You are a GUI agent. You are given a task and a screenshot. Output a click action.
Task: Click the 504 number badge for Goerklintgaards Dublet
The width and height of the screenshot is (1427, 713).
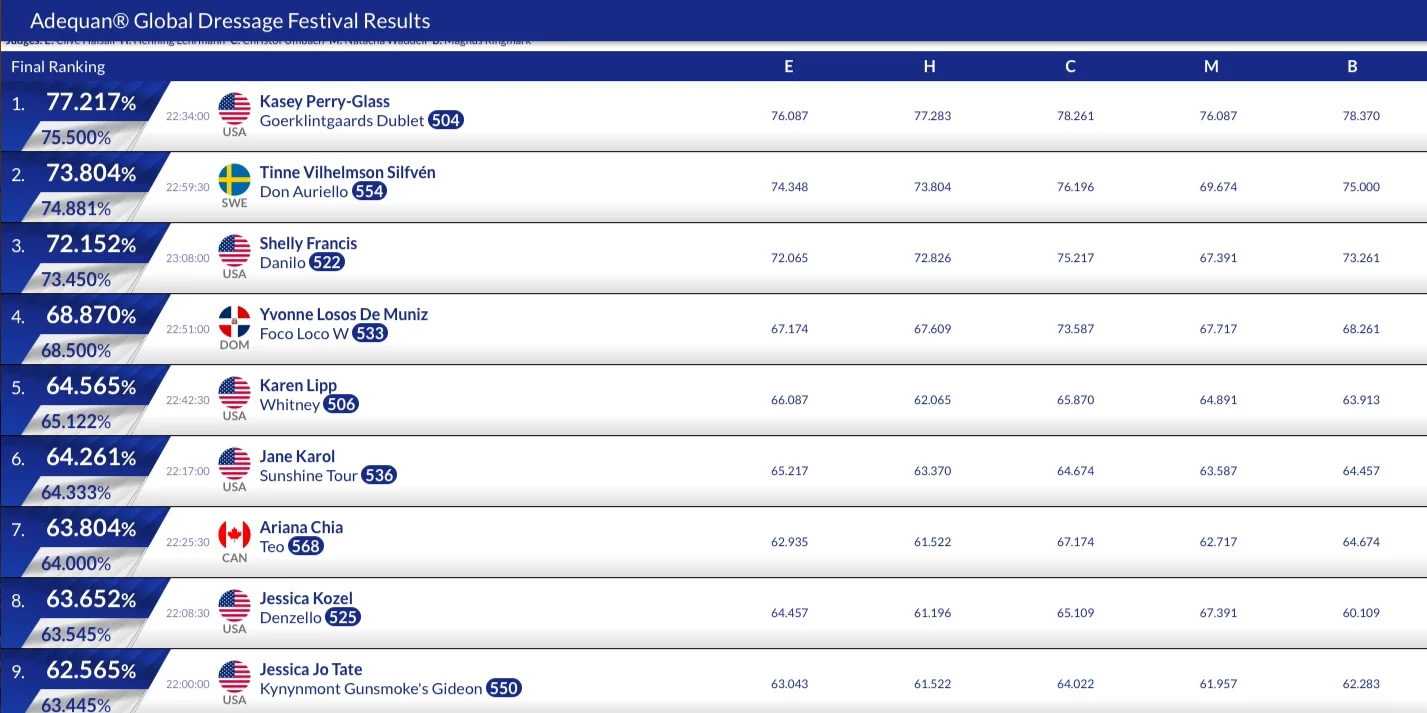pyautogui.click(x=446, y=121)
